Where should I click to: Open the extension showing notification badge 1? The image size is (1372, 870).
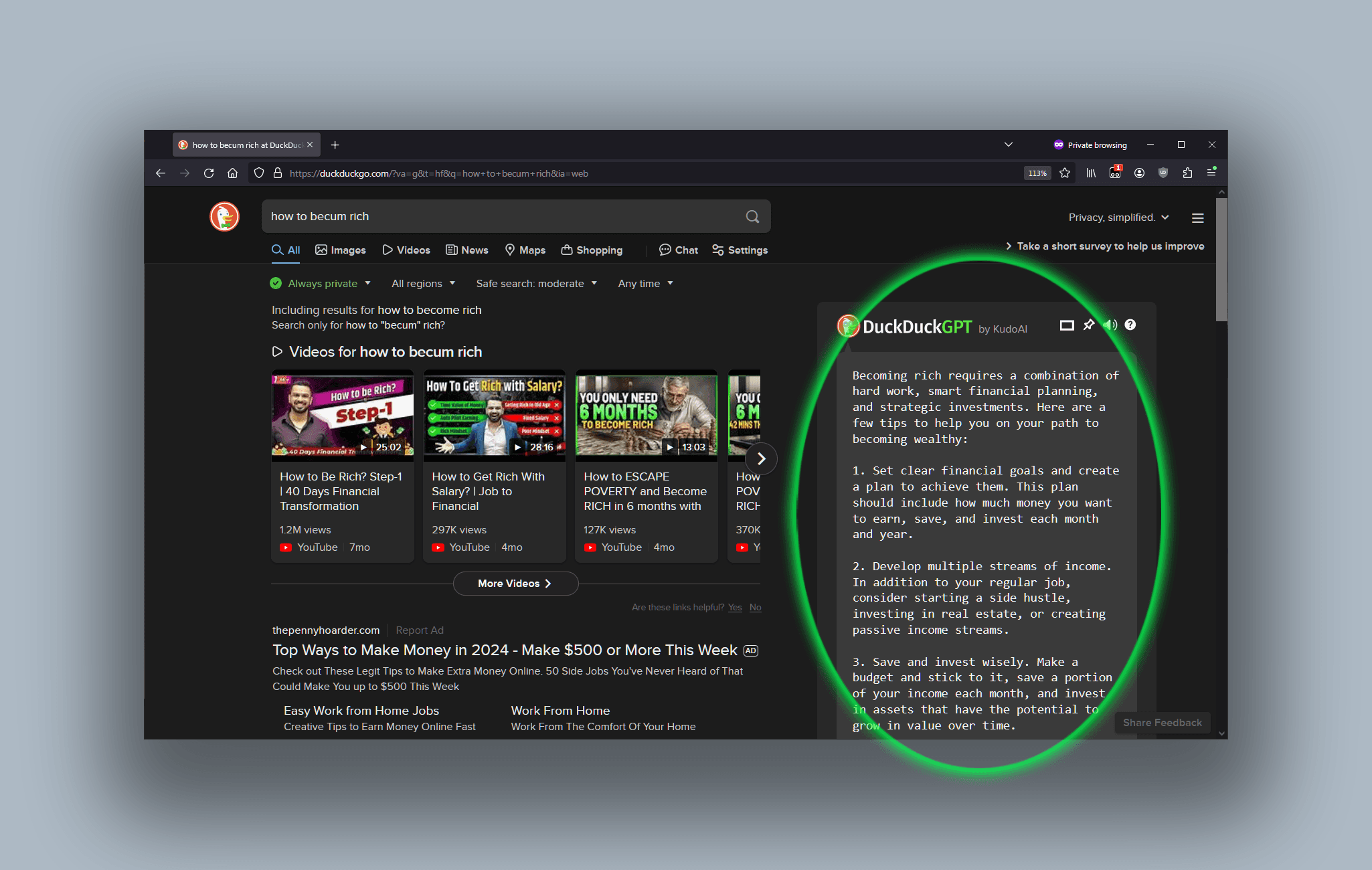click(1115, 173)
